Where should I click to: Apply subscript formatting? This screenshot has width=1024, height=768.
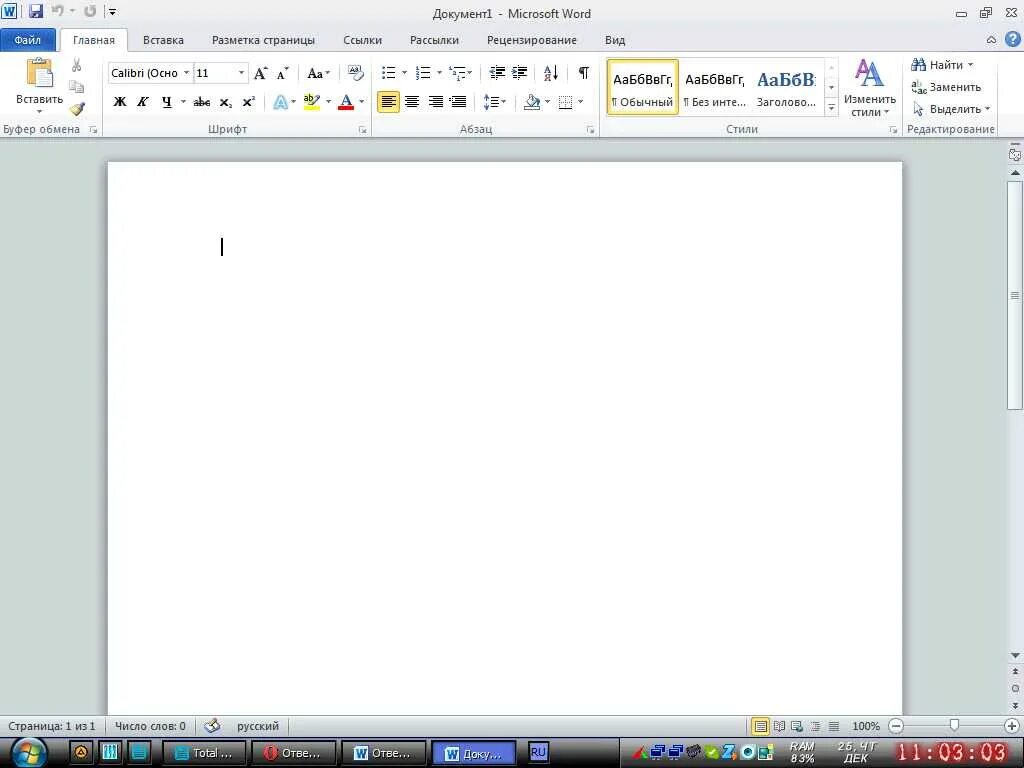(225, 103)
